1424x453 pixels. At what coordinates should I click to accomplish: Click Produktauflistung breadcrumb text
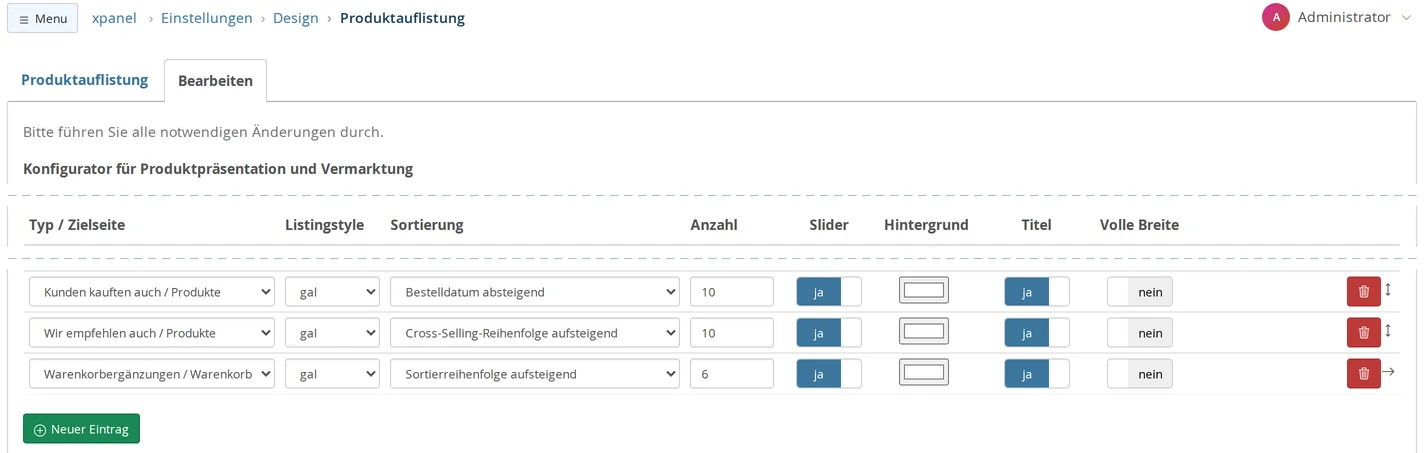pos(402,18)
